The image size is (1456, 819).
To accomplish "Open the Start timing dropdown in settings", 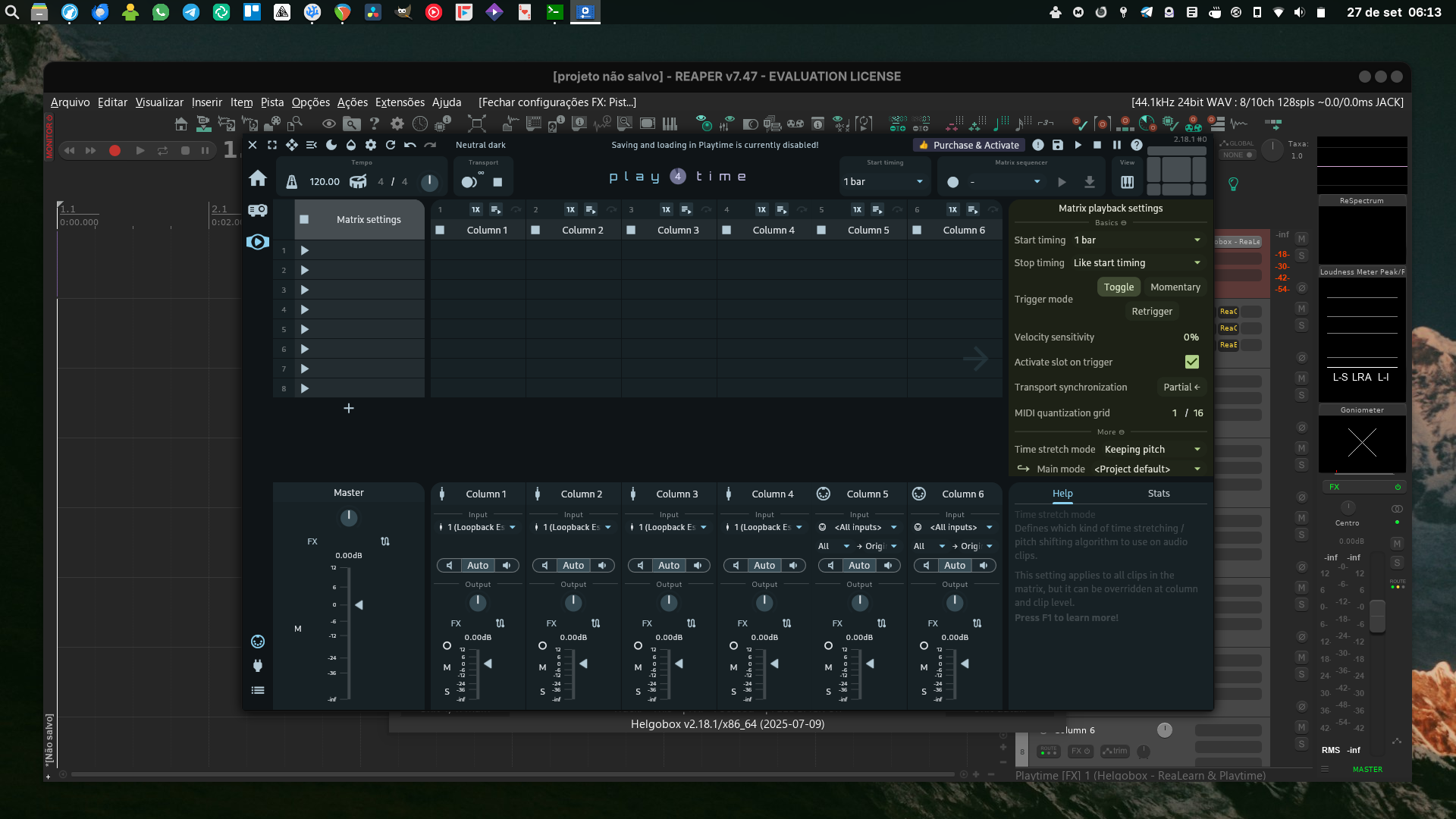I will (x=1137, y=240).
